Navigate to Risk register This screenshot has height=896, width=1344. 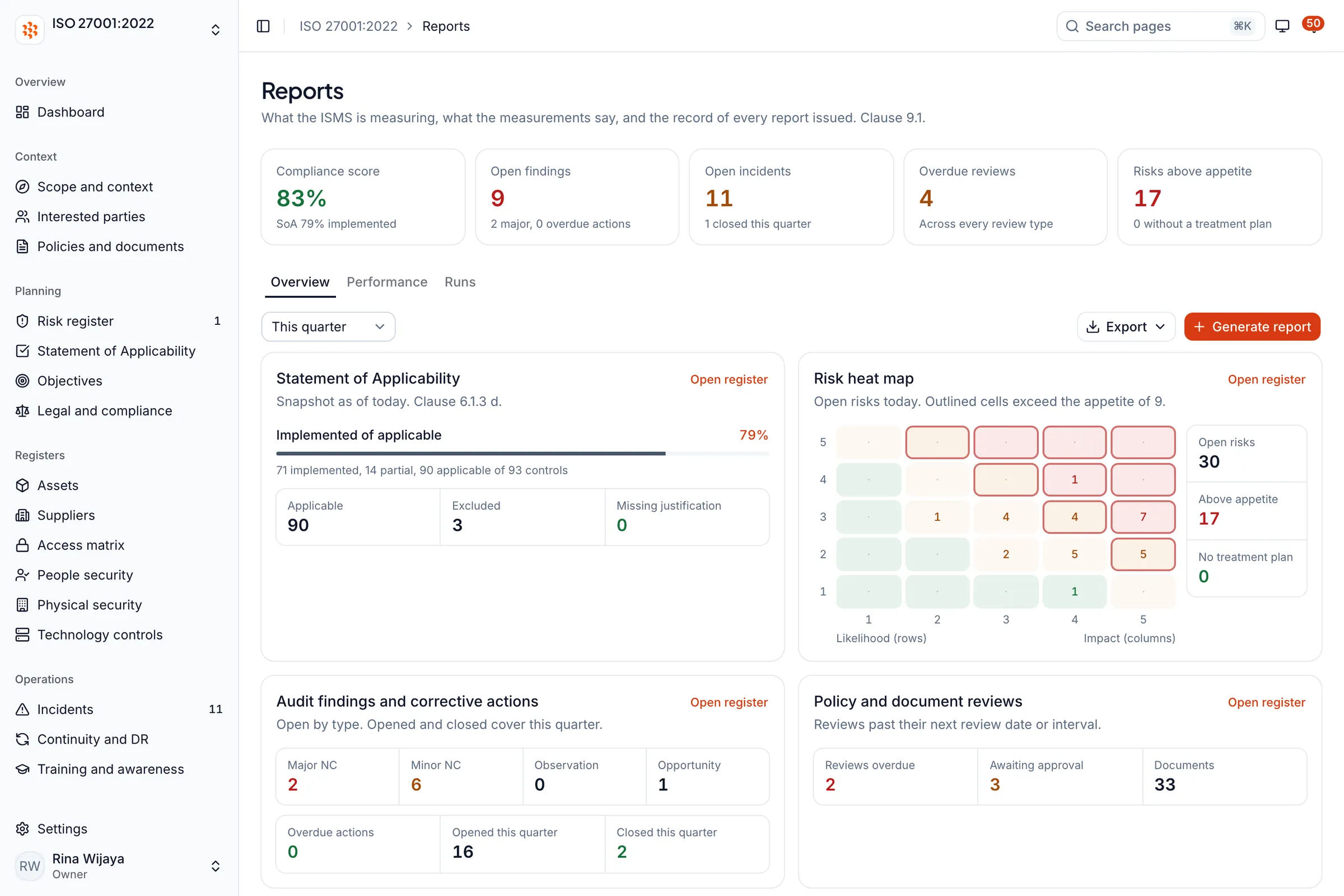coord(119,321)
